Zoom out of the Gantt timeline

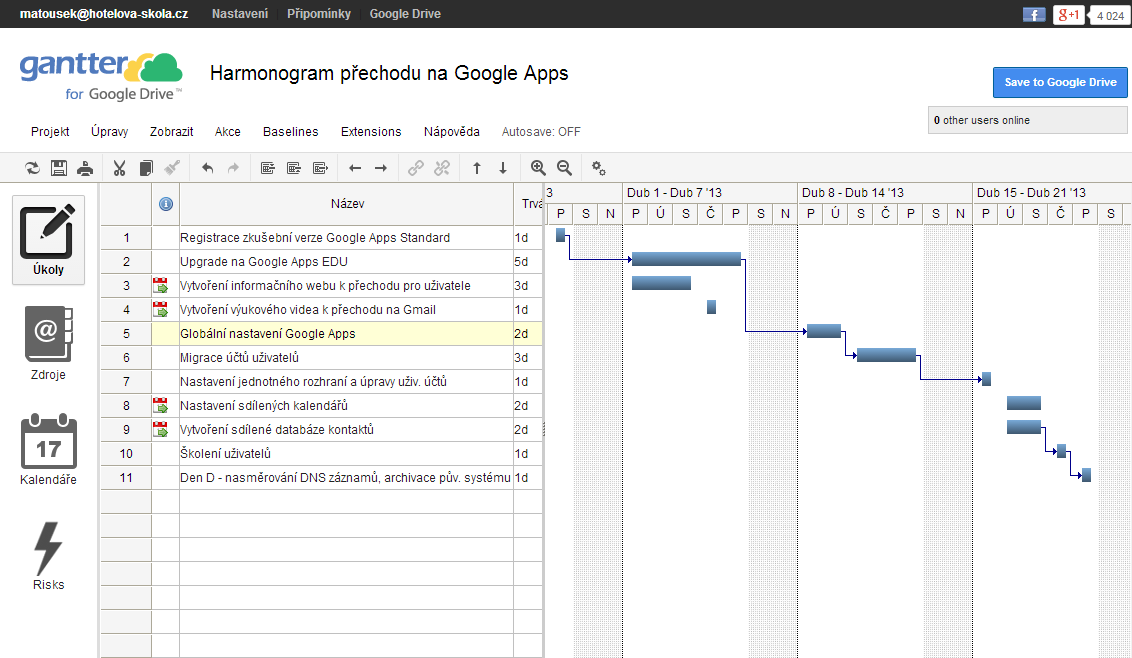(565, 168)
